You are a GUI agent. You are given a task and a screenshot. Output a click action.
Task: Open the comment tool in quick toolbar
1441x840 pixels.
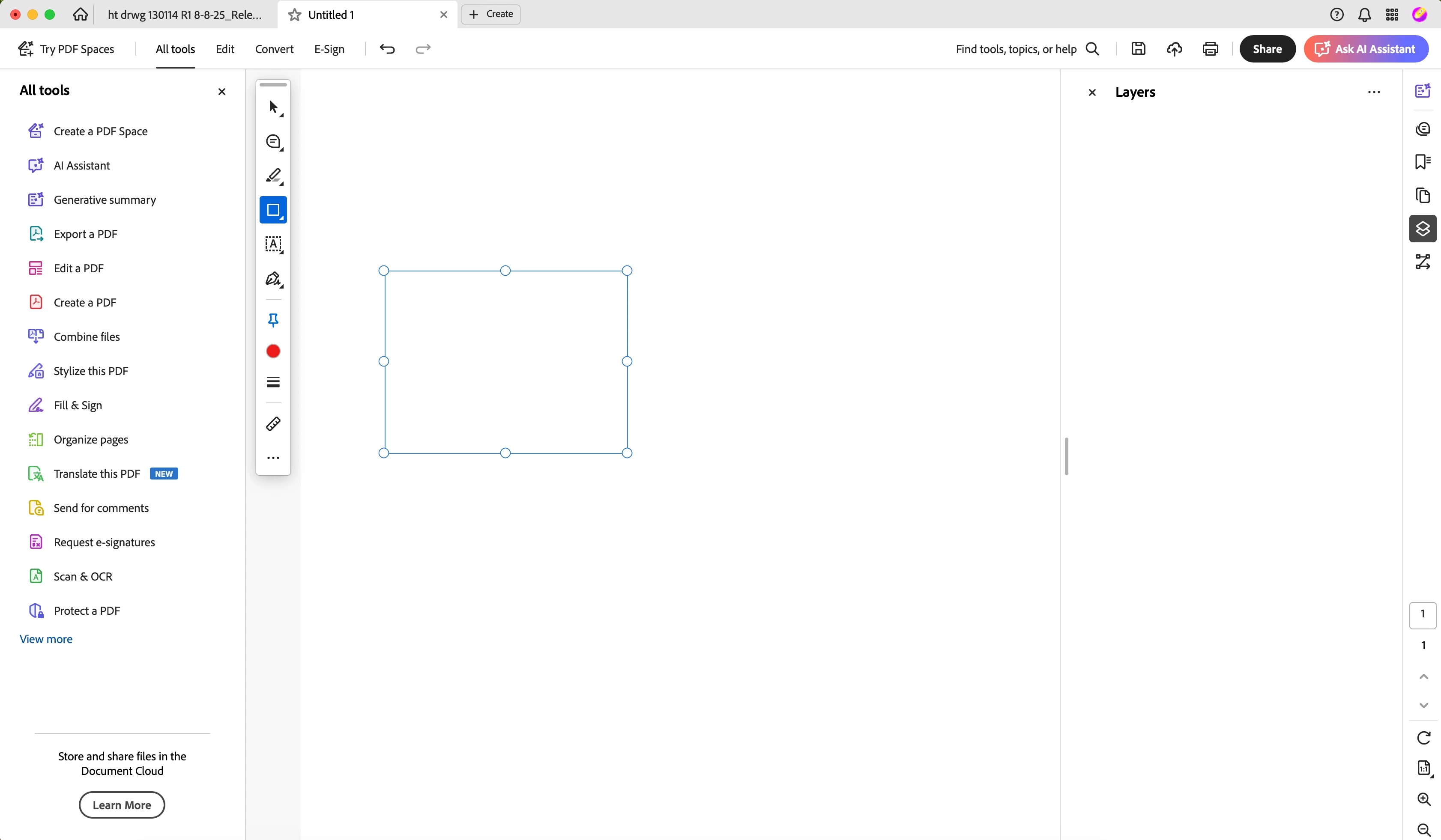tap(273, 142)
